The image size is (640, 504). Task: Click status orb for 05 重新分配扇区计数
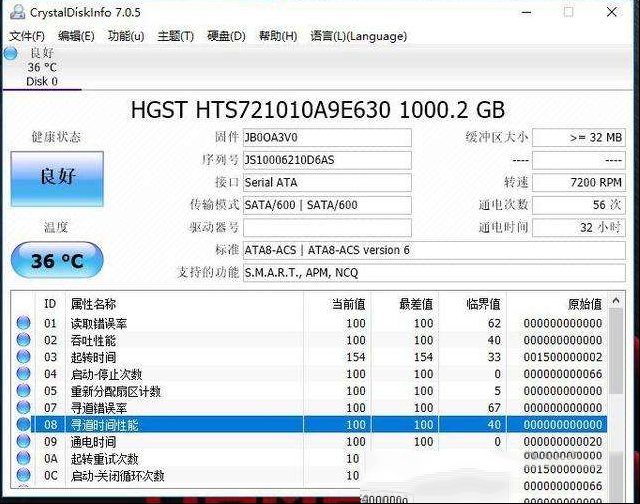[x=24, y=391]
